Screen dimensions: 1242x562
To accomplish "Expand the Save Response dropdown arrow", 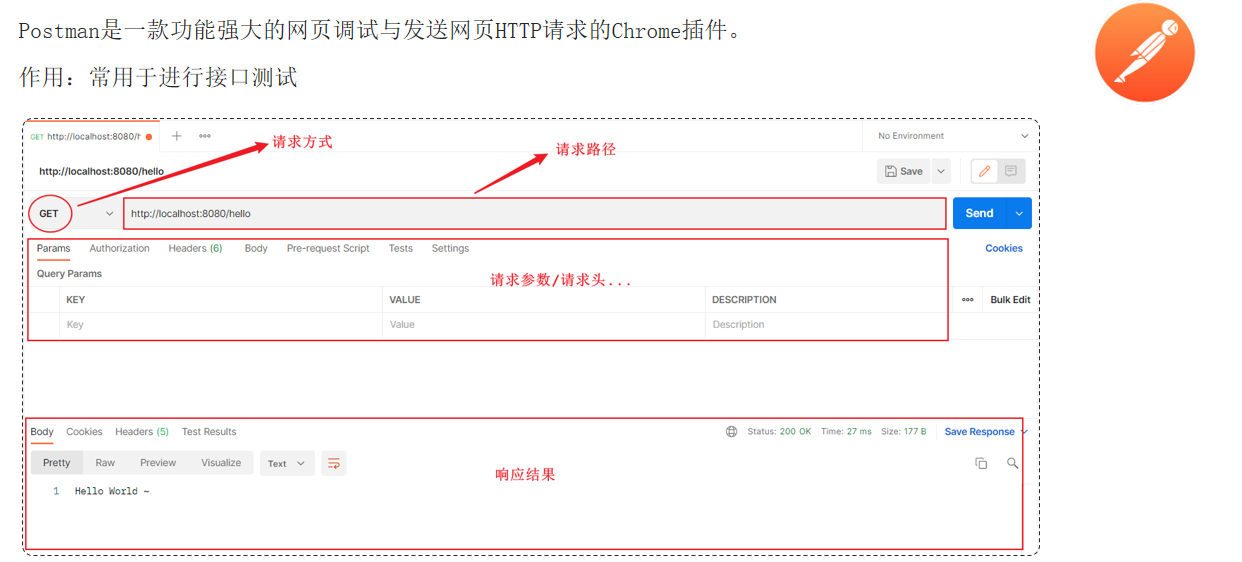I will click(1024, 432).
